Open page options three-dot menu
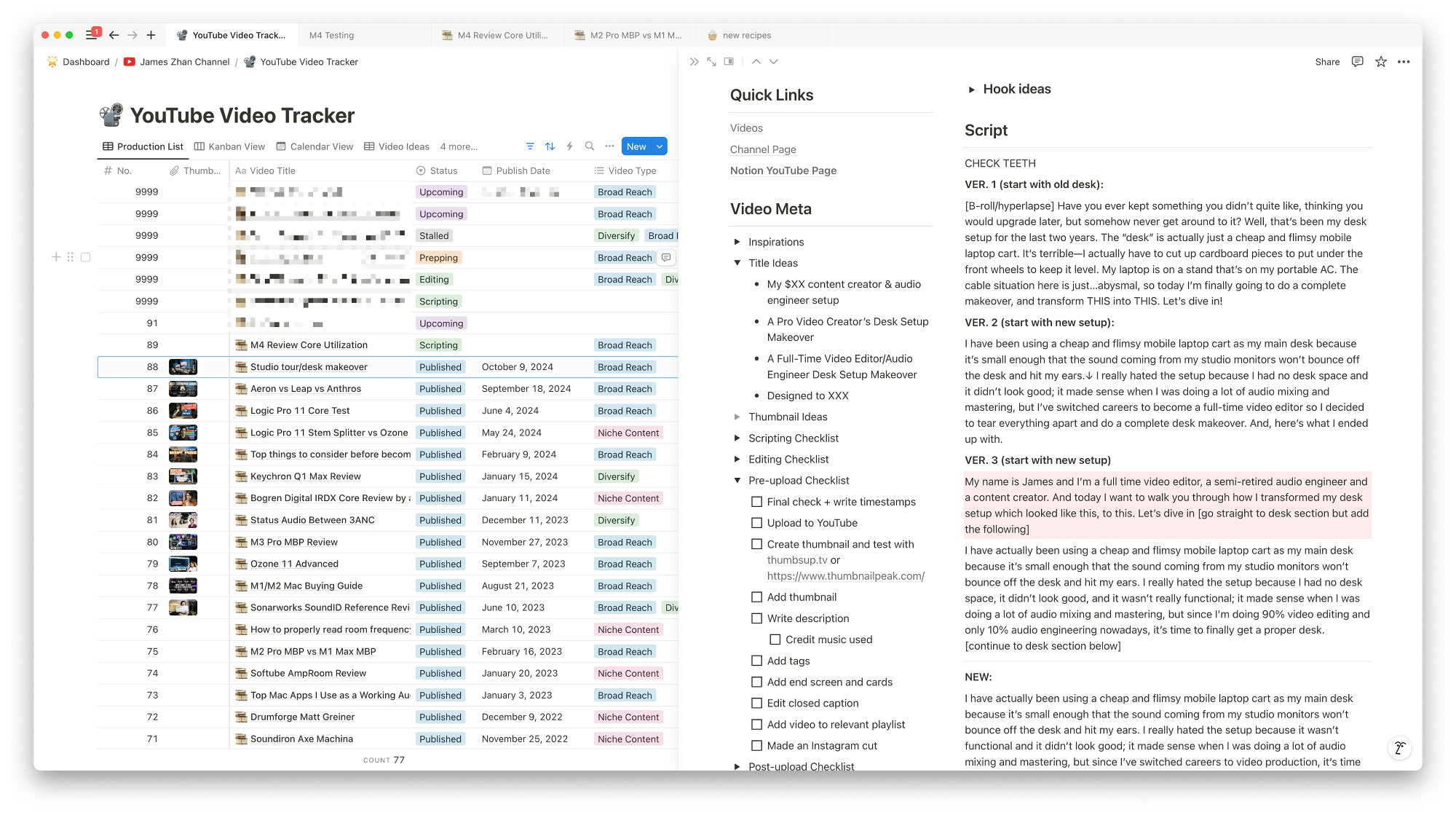Viewport: 1456px width, 815px height. click(1404, 62)
